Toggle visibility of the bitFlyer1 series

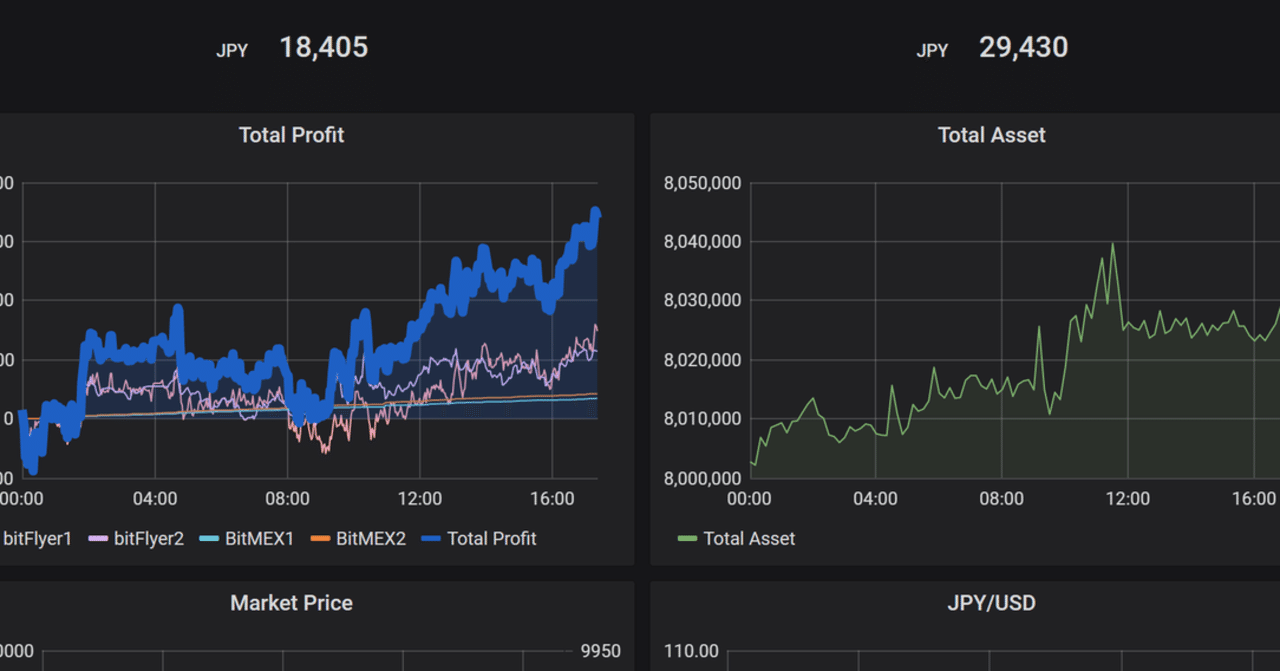(x=38, y=538)
